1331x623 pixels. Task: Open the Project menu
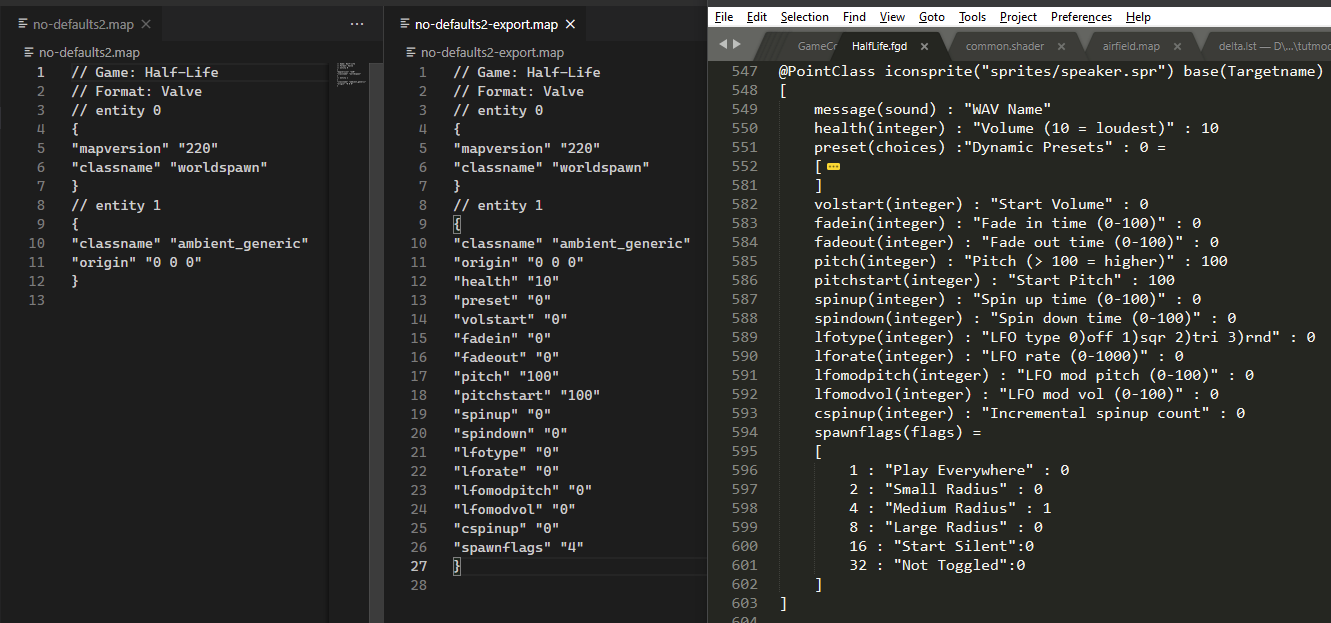1018,17
